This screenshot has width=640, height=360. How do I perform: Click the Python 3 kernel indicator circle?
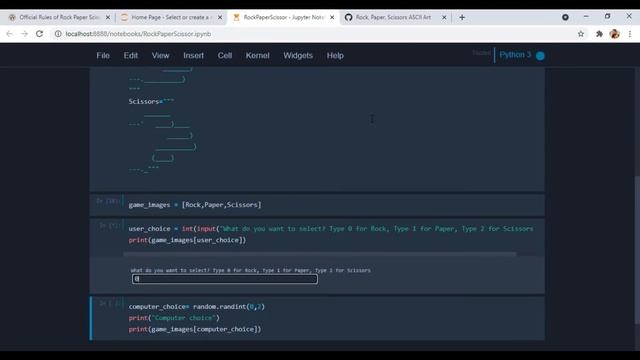(540, 56)
